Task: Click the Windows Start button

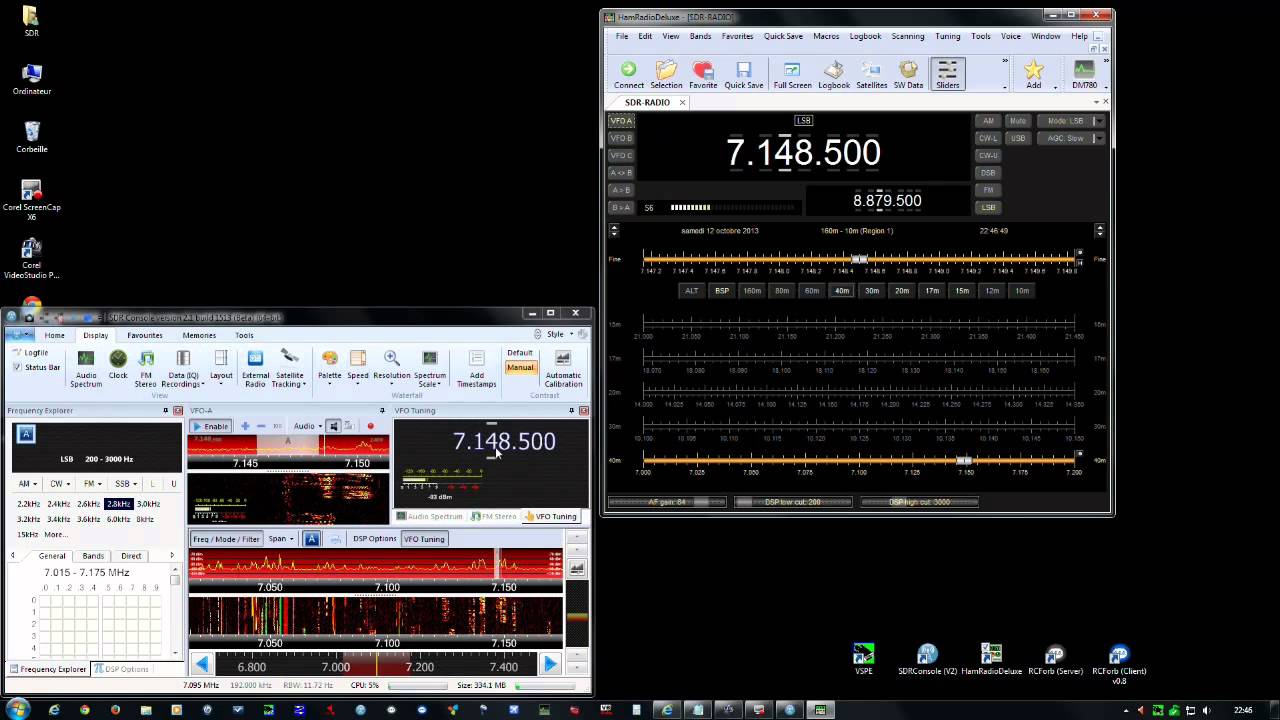Action: pyautogui.click(x=17, y=709)
